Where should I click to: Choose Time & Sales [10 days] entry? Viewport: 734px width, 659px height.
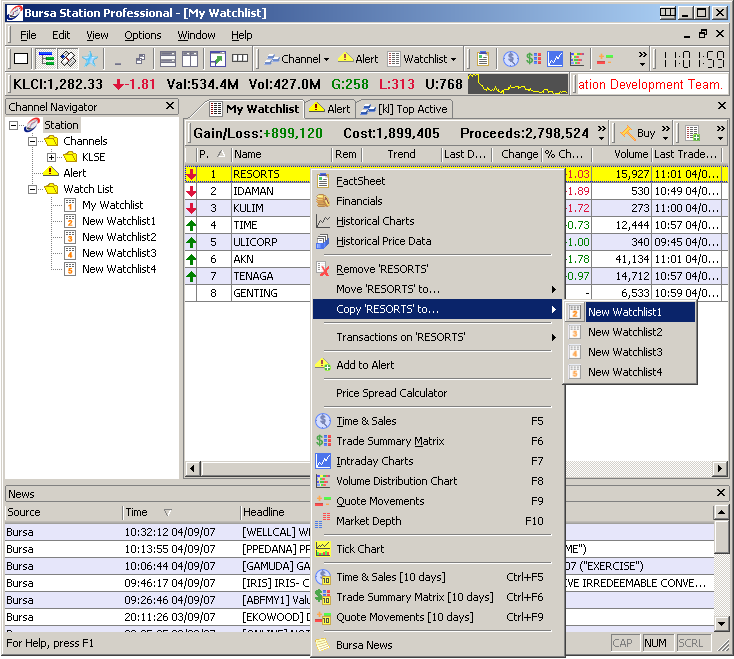click(438, 577)
